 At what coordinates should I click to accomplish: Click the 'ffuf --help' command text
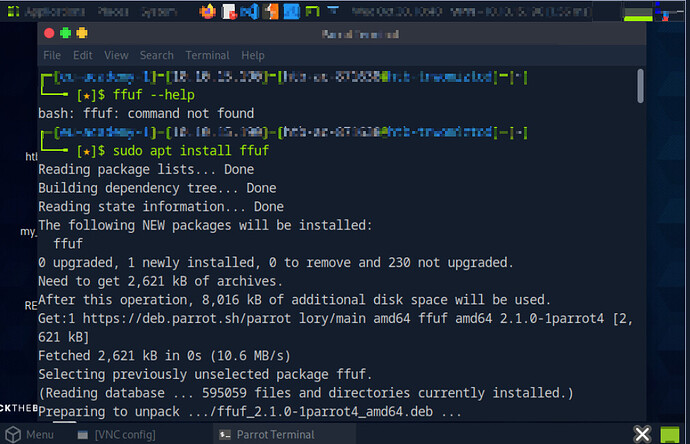[x=154, y=95]
